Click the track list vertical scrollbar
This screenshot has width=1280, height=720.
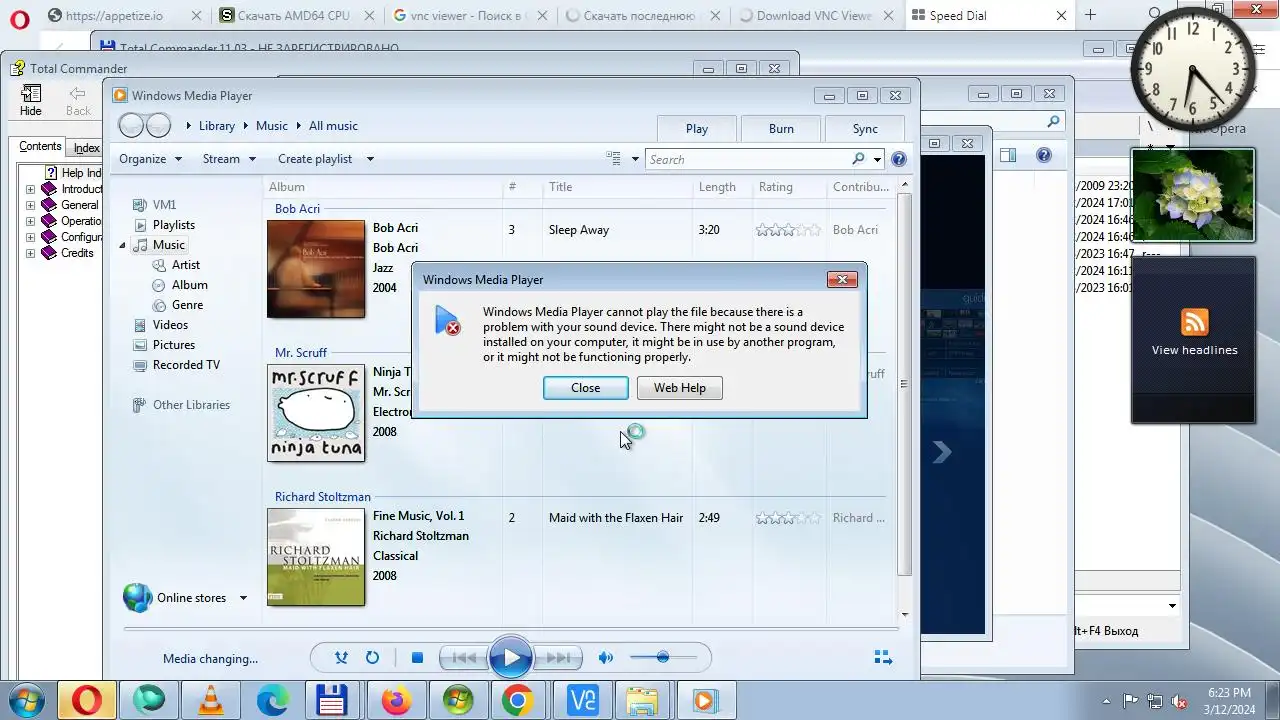click(x=904, y=384)
